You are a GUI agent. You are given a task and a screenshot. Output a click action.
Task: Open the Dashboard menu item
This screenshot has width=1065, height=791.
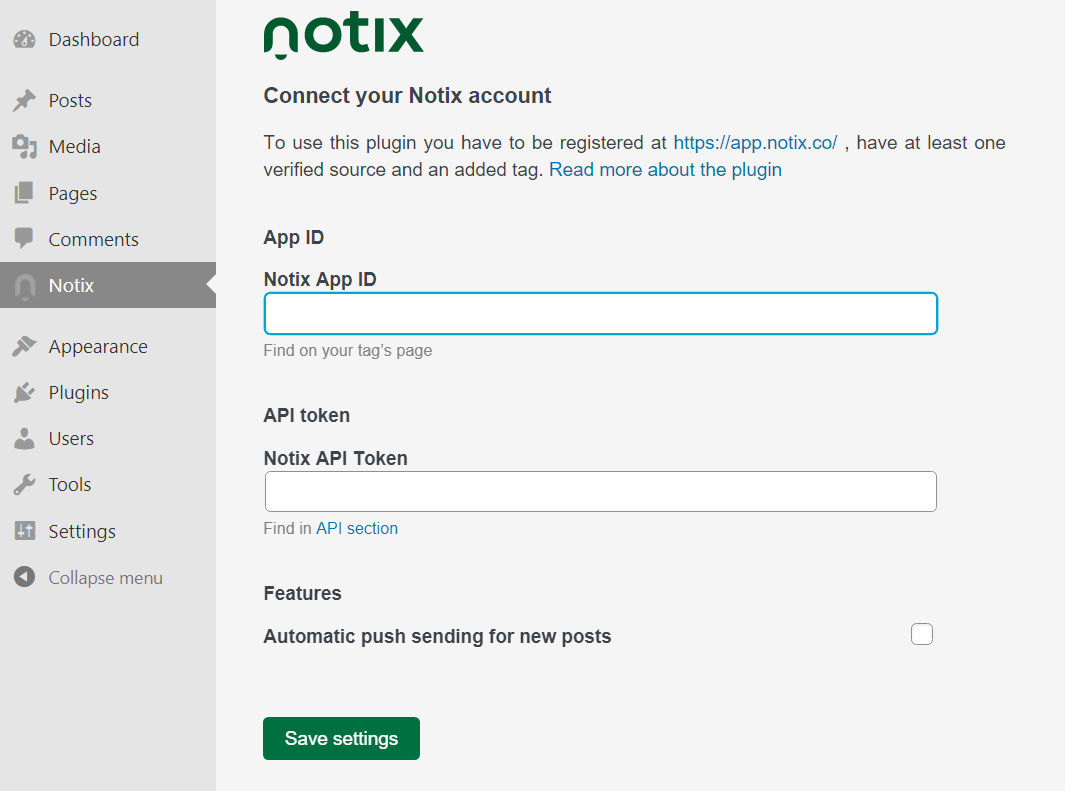[94, 39]
